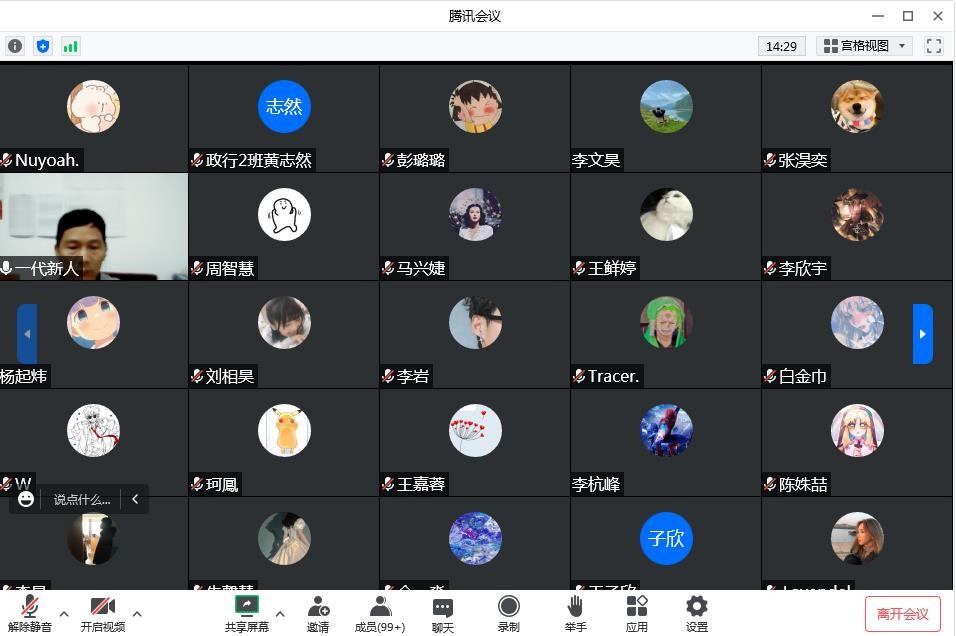The image size is (956, 636).
Task: Click the blue security shield icon
Action: [43, 46]
